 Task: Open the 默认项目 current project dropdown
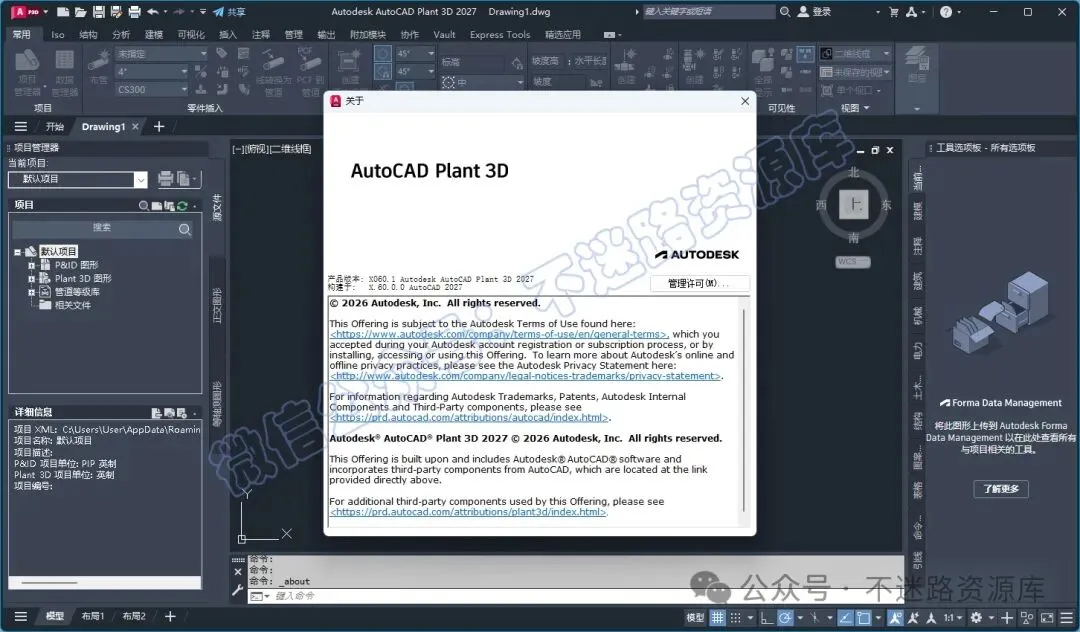pyautogui.click(x=78, y=179)
